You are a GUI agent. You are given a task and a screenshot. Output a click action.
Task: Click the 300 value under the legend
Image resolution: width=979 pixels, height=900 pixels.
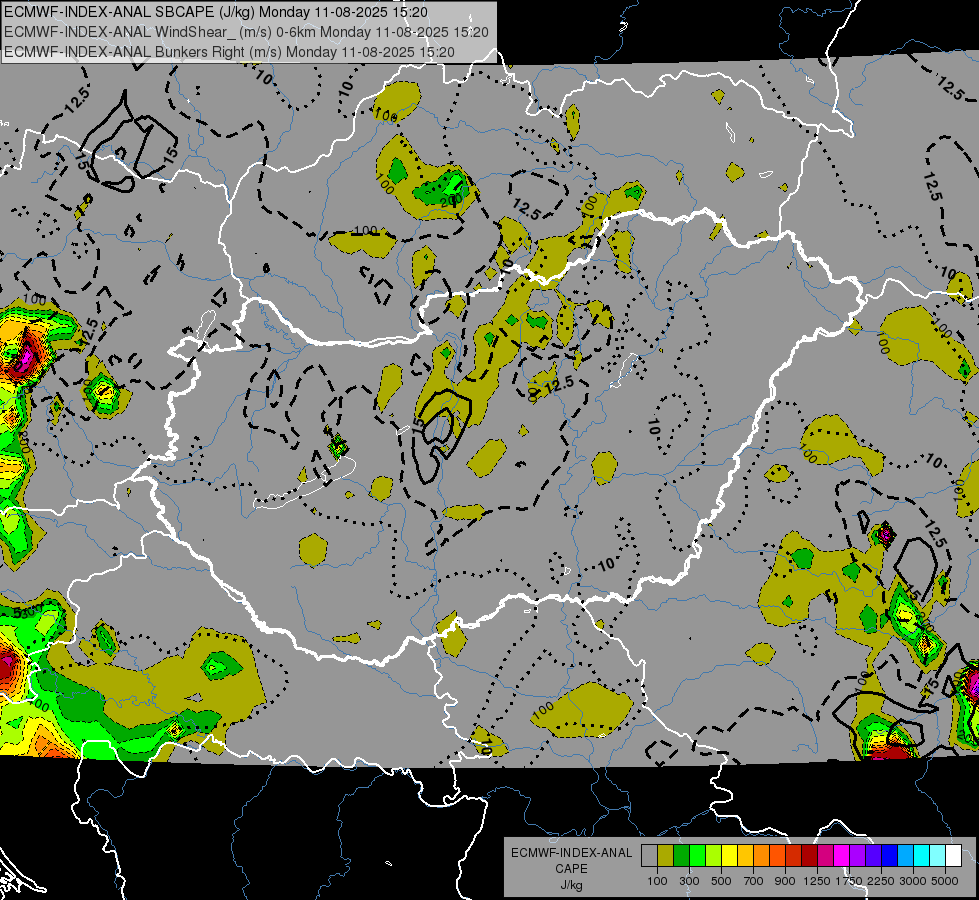pyautogui.click(x=689, y=881)
